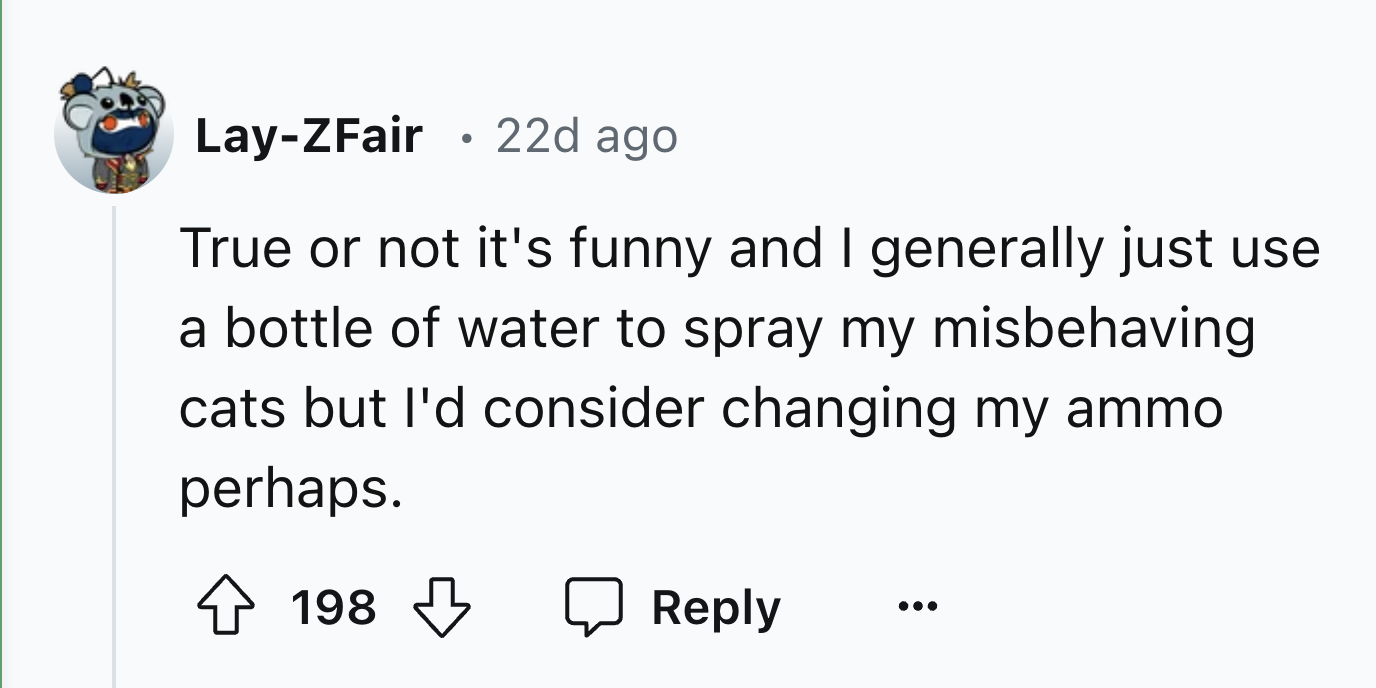The image size is (1376, 688).
Task: Click the word "True" in the comment
Action: point(235,250)
